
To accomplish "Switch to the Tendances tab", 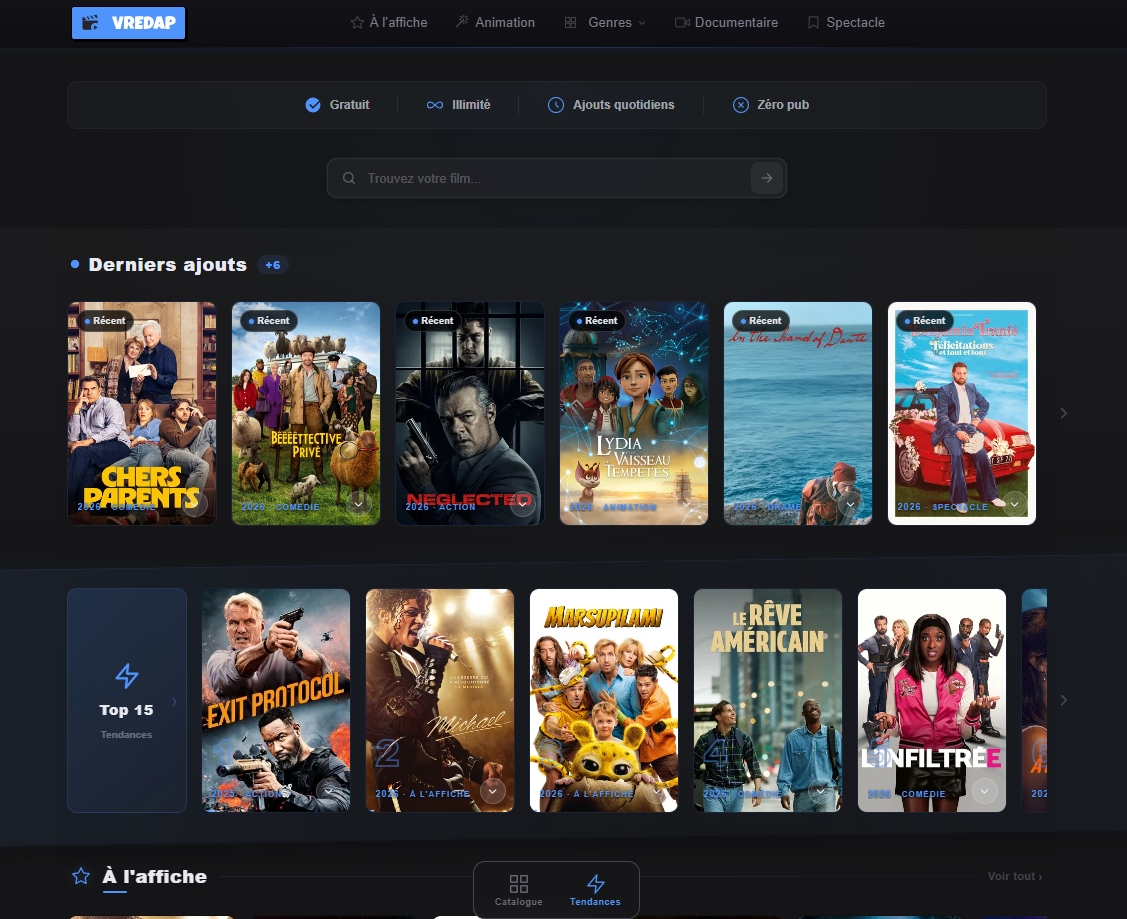I will tap(595, 890).
